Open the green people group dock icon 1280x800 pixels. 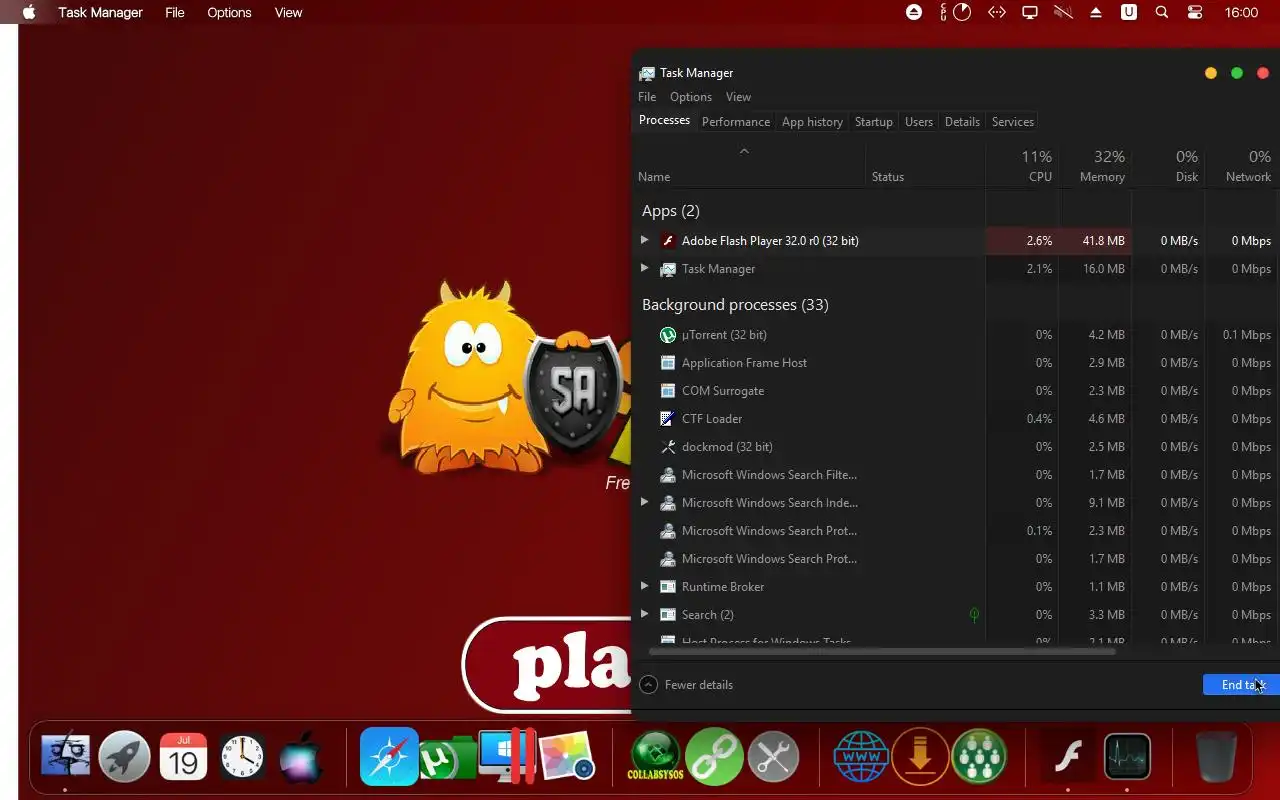(x=979, y=756)
